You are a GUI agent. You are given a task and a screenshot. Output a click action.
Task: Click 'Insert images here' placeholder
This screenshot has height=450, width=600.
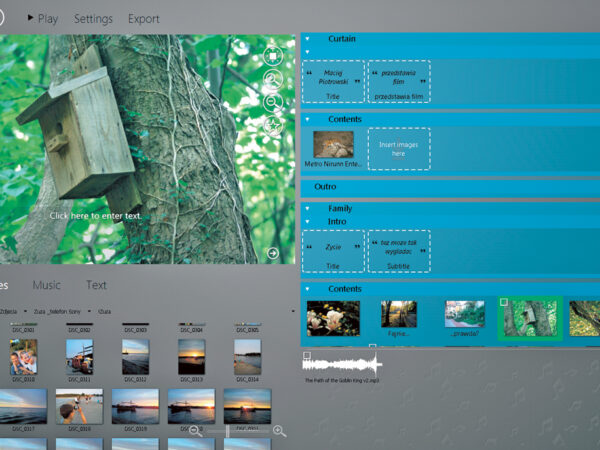(x=398, y=148)
